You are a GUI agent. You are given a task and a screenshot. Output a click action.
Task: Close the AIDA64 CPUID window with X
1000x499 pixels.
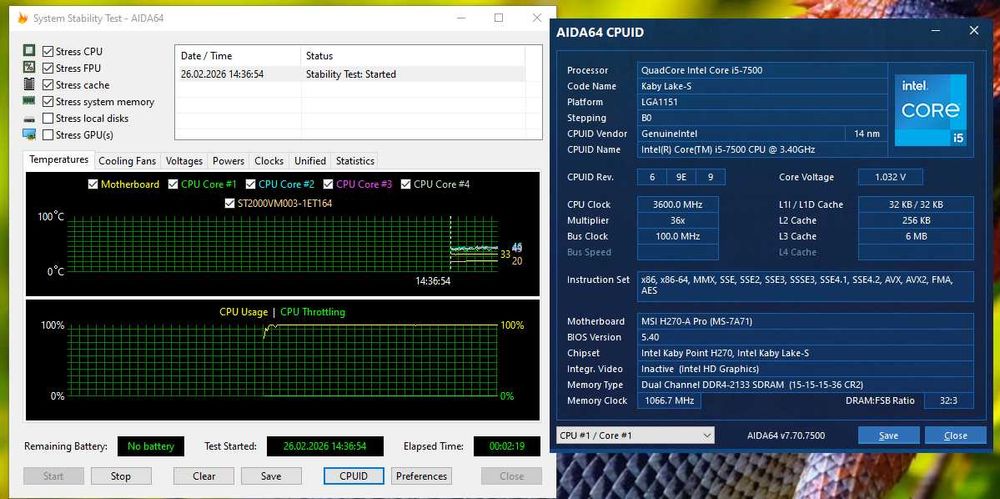974,31
